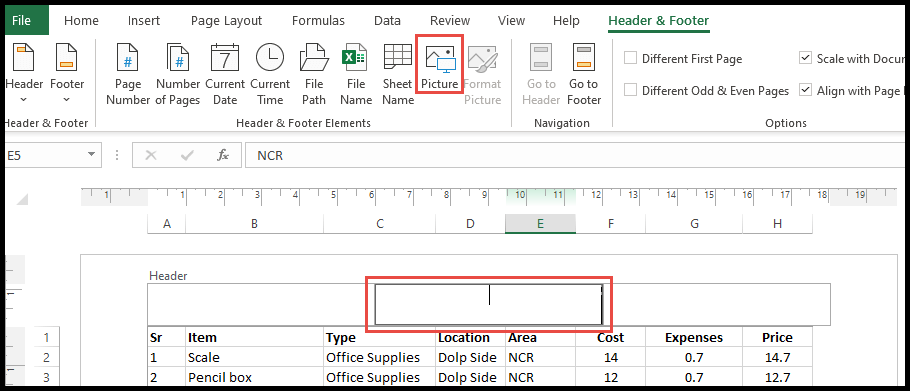Insert Current Date element
The height and width of the screenshot is (391, 910).
225,74
